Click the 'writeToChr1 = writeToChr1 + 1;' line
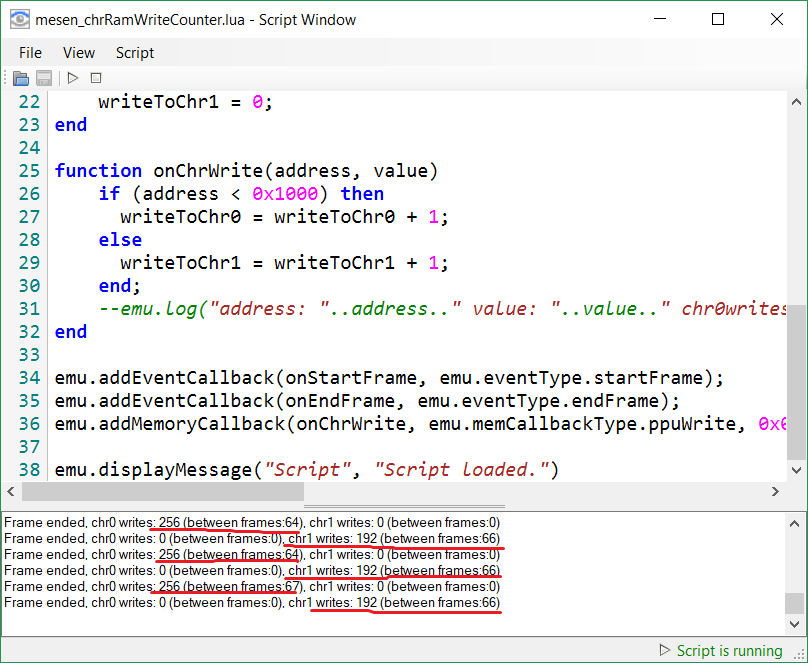Screen dimensions: 808x663 [x=284, y=263]
